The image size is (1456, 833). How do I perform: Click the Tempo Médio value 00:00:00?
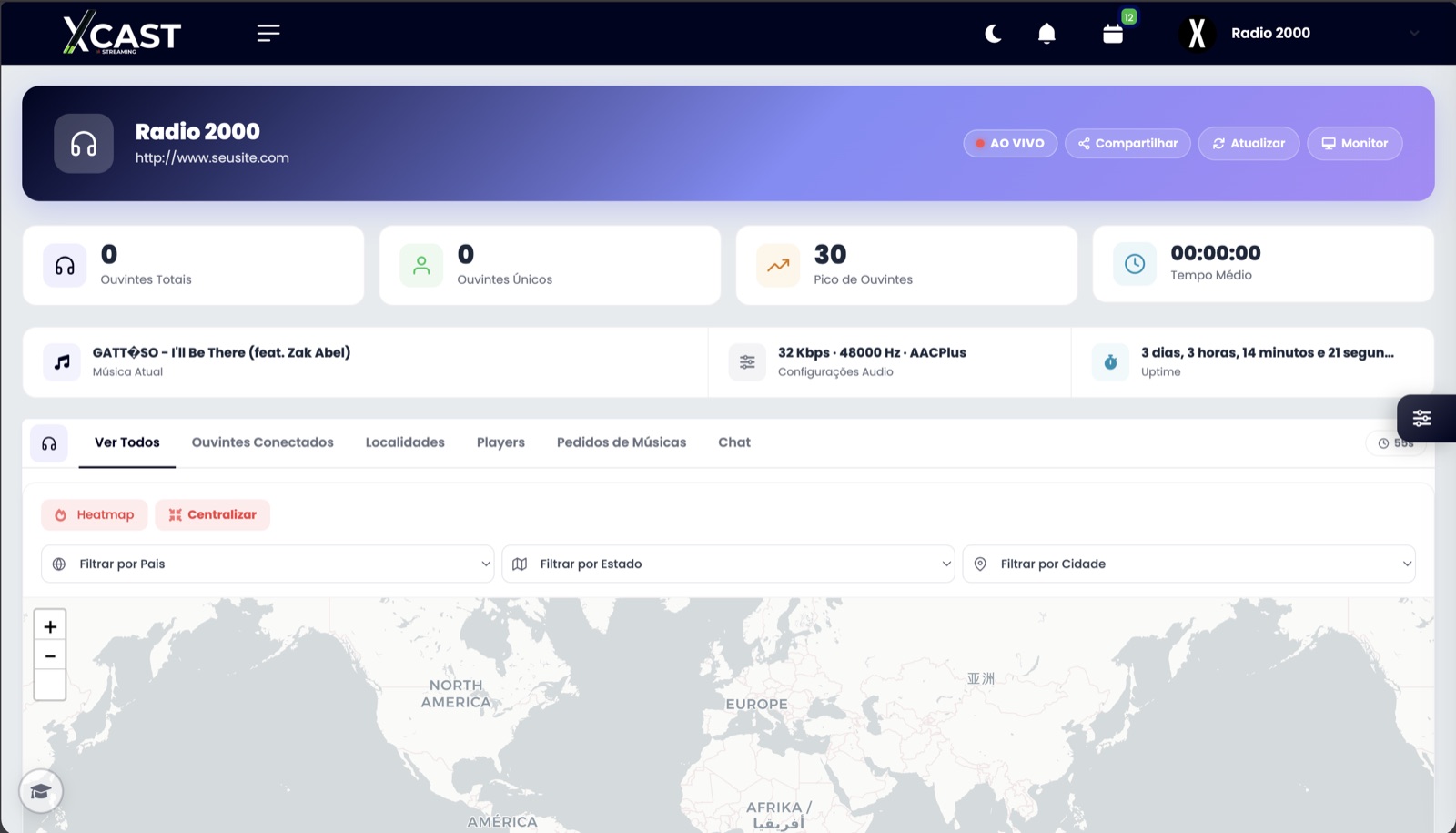click(x=1216, y=253)
